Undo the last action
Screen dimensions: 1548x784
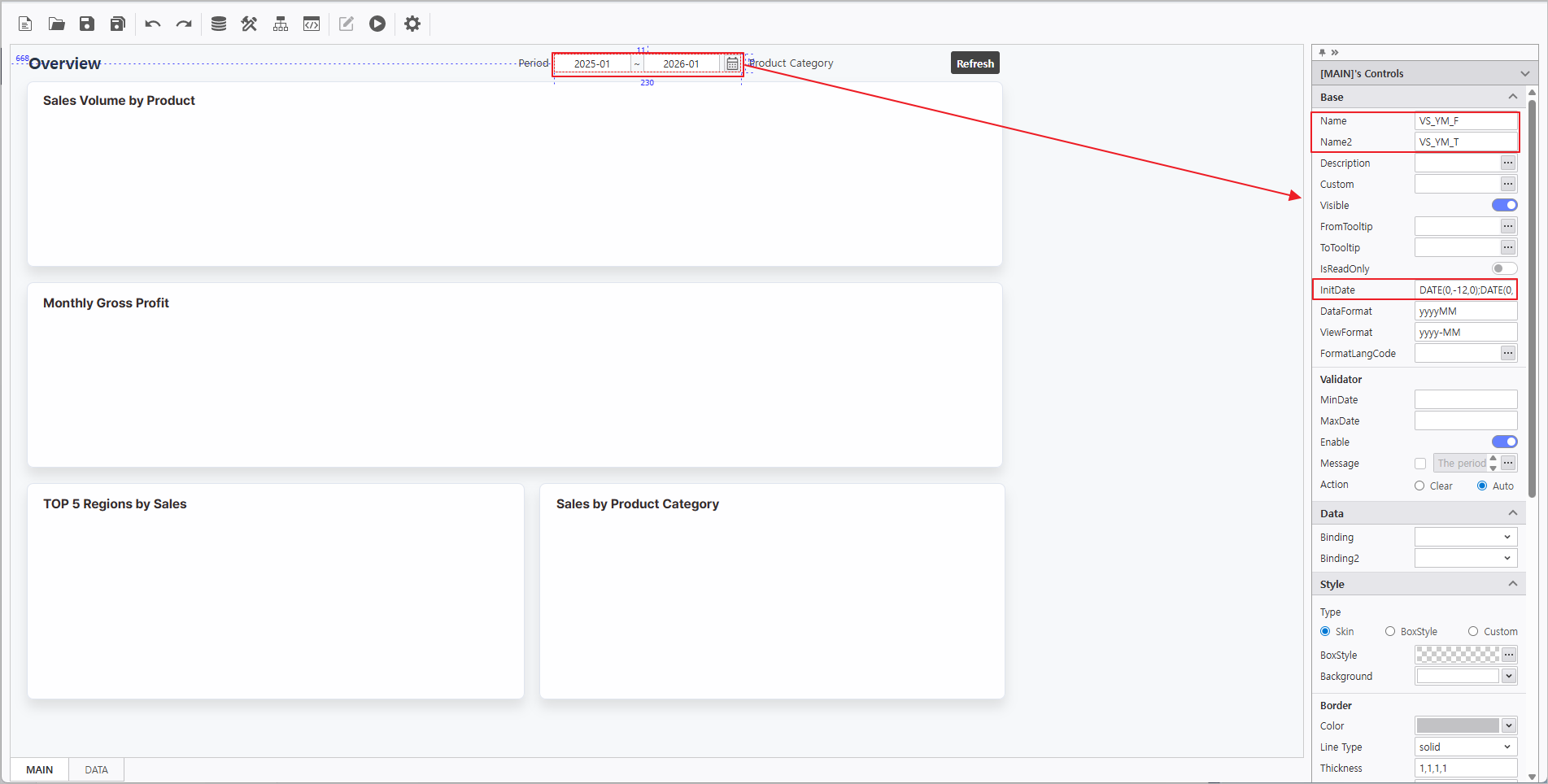click(153, 24)
